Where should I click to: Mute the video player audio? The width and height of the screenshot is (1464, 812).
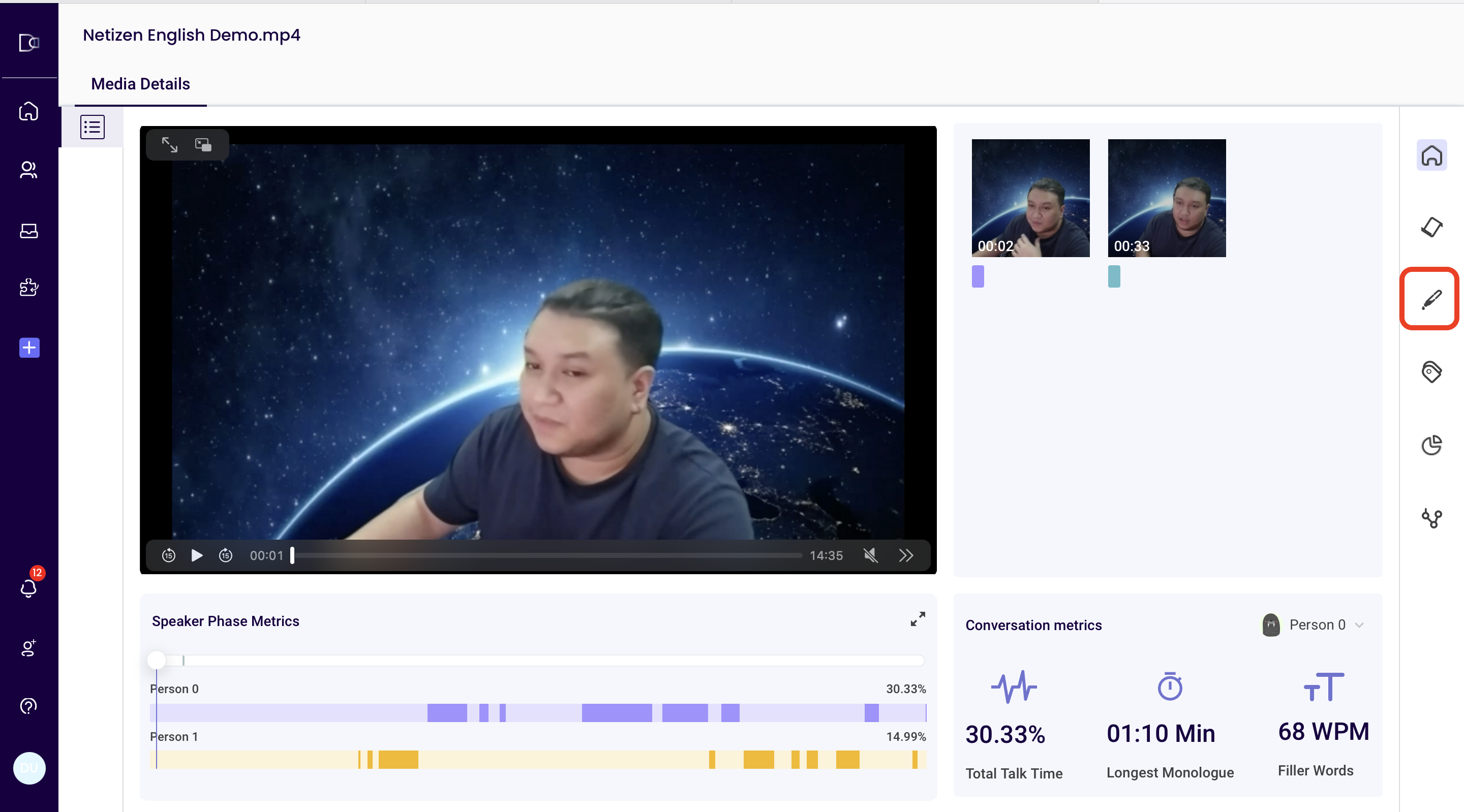(870, 556)
